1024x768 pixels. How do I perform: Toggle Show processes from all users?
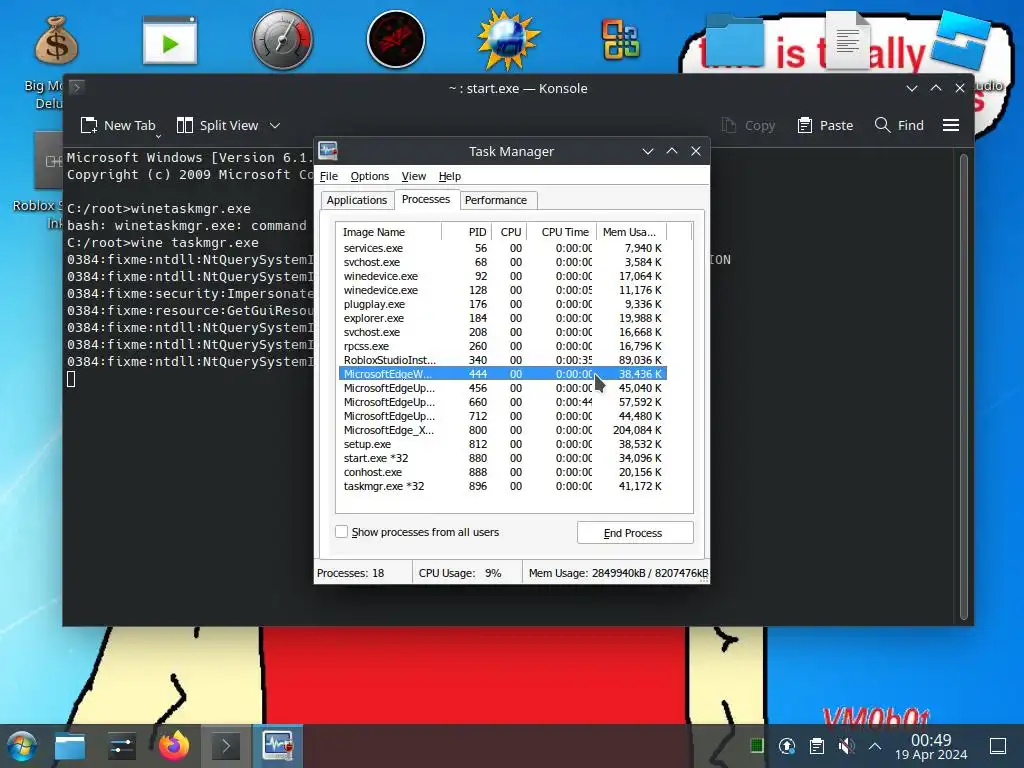click(x=342, y=532)
